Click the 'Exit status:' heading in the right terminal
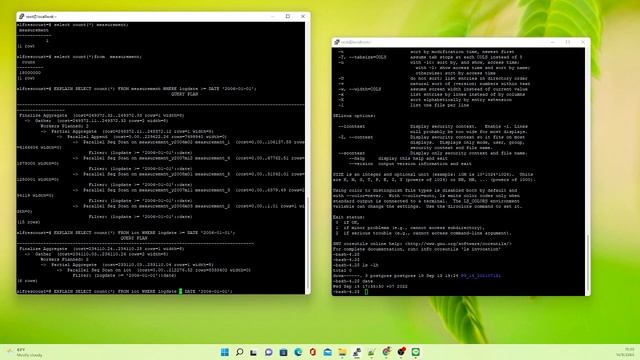The width and height of the screenshot is (640, 360). (x=349, y=217)
